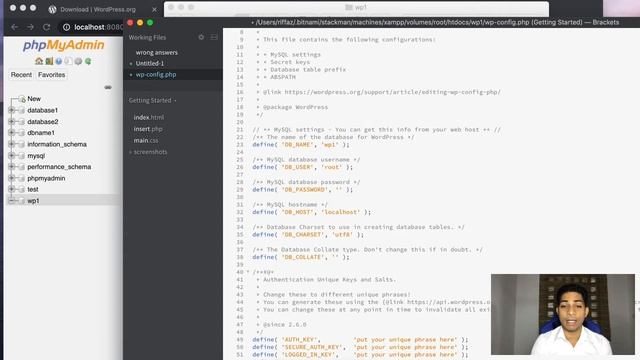This screenshot has height=360, width=640.
Task: Click the phpMyAdmin log out door icon
Action: [x=49, y=61]
